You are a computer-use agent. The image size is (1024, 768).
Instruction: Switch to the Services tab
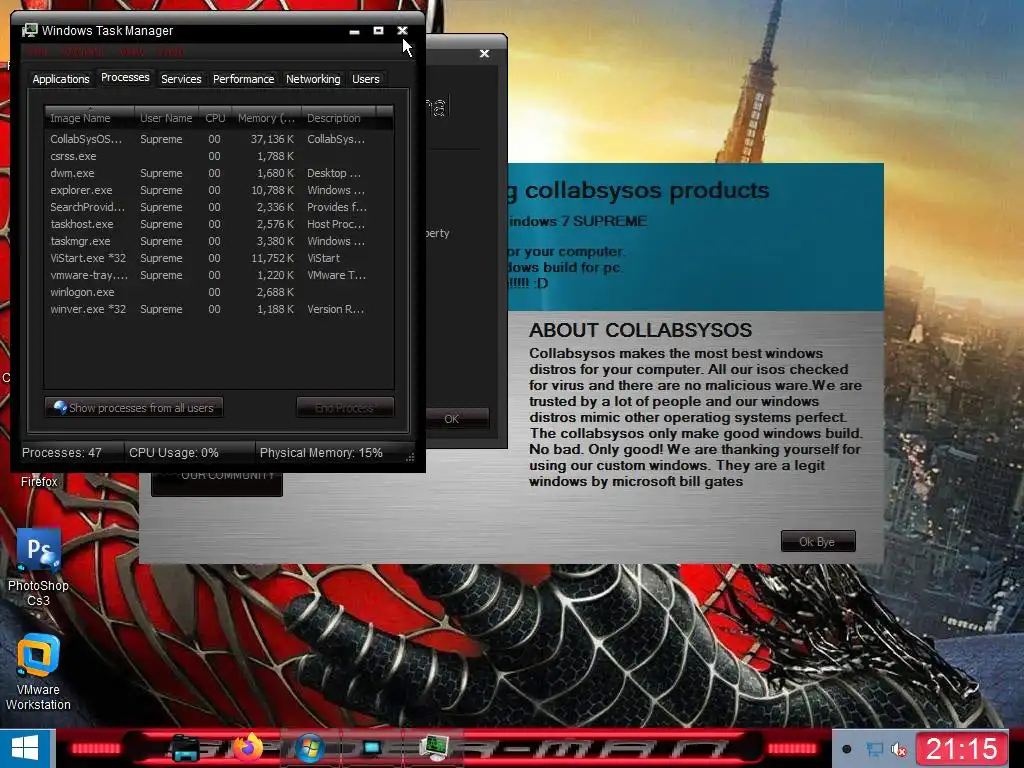pyautogui.click(x=181, y=79)
